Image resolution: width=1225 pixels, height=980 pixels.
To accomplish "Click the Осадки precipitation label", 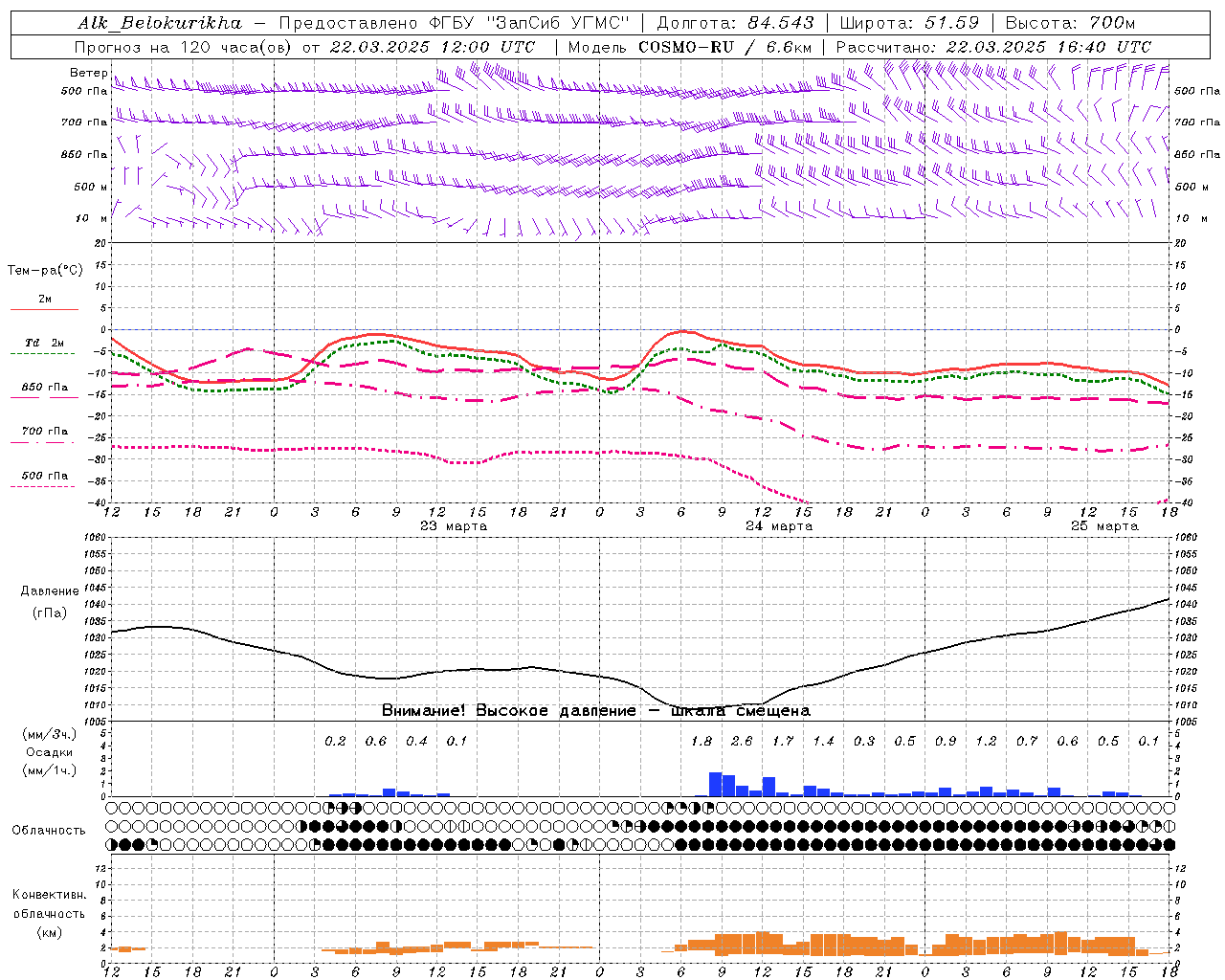I will tap(49, 752).
